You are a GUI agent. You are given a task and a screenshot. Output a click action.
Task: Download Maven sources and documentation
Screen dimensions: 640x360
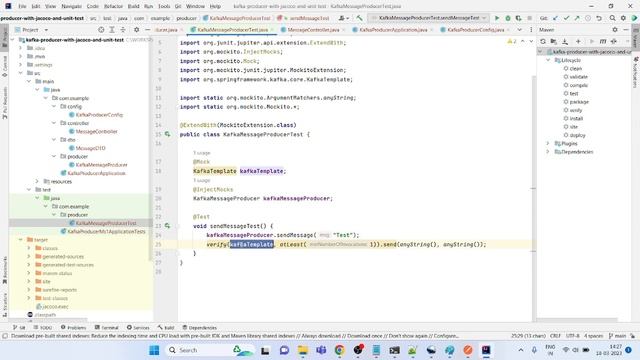click(x=565, y=41)
